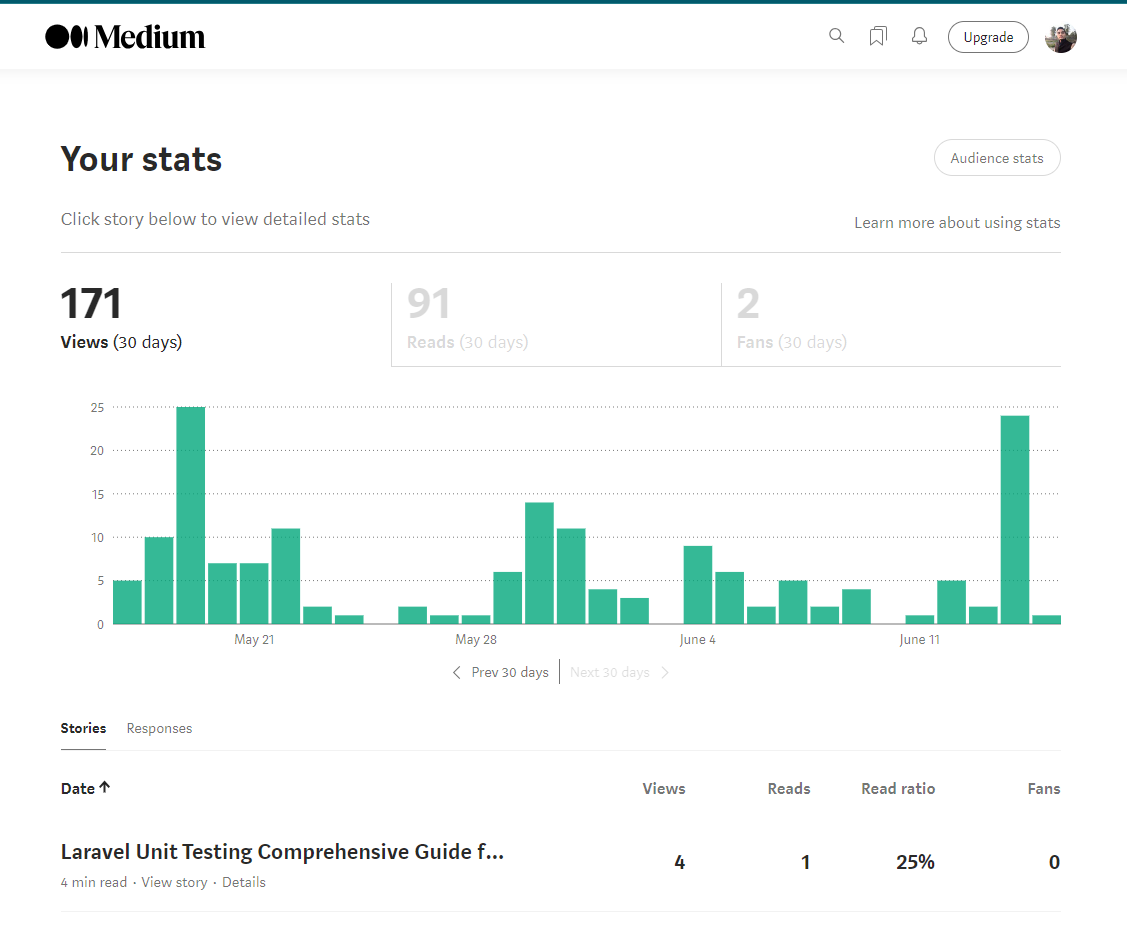Open the notifications bell
Image resolution: width=1127 pixels, height=929 pixels.
[x=919, y=35]
